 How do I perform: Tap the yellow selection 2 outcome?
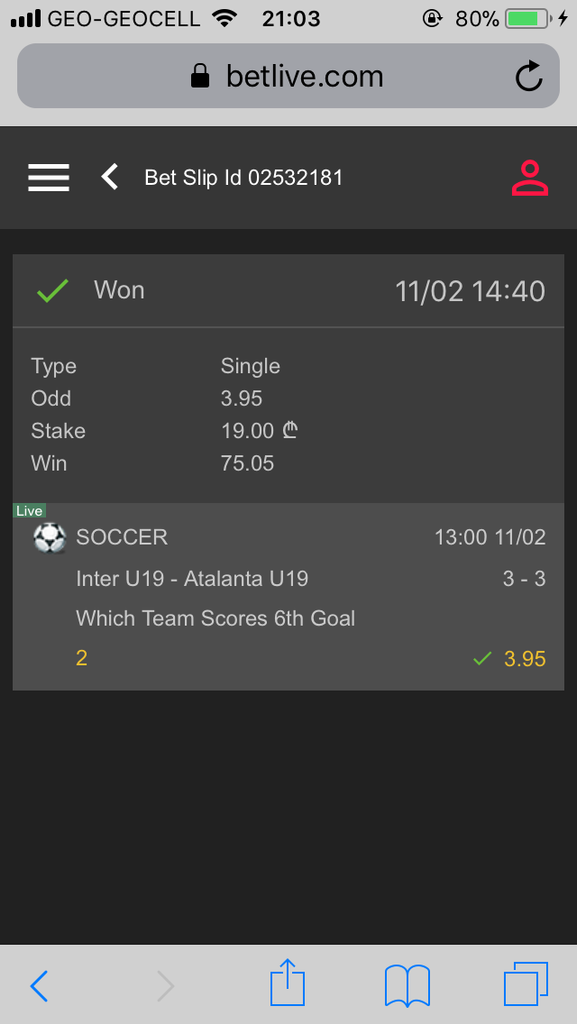click(x=82, y=658)
